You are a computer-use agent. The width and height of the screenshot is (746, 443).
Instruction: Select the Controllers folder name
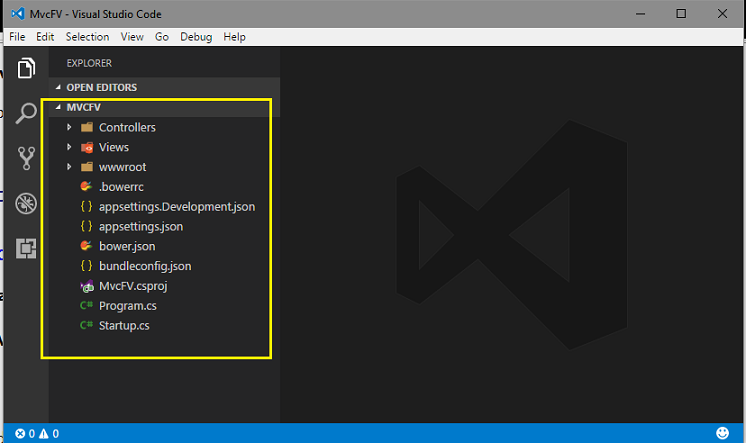tap(128, 128)
